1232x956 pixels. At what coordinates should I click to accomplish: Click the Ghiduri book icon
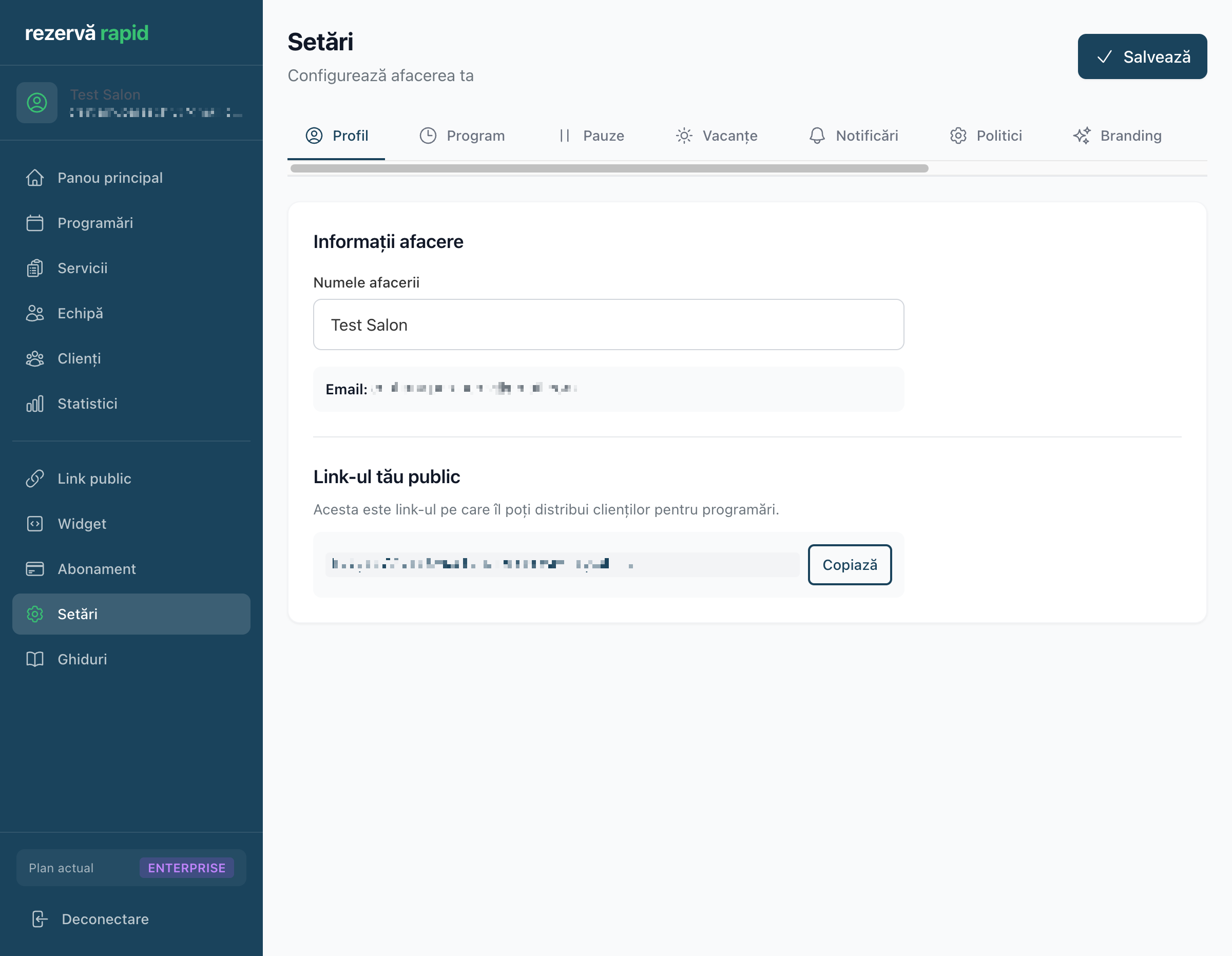click(35, 659)
